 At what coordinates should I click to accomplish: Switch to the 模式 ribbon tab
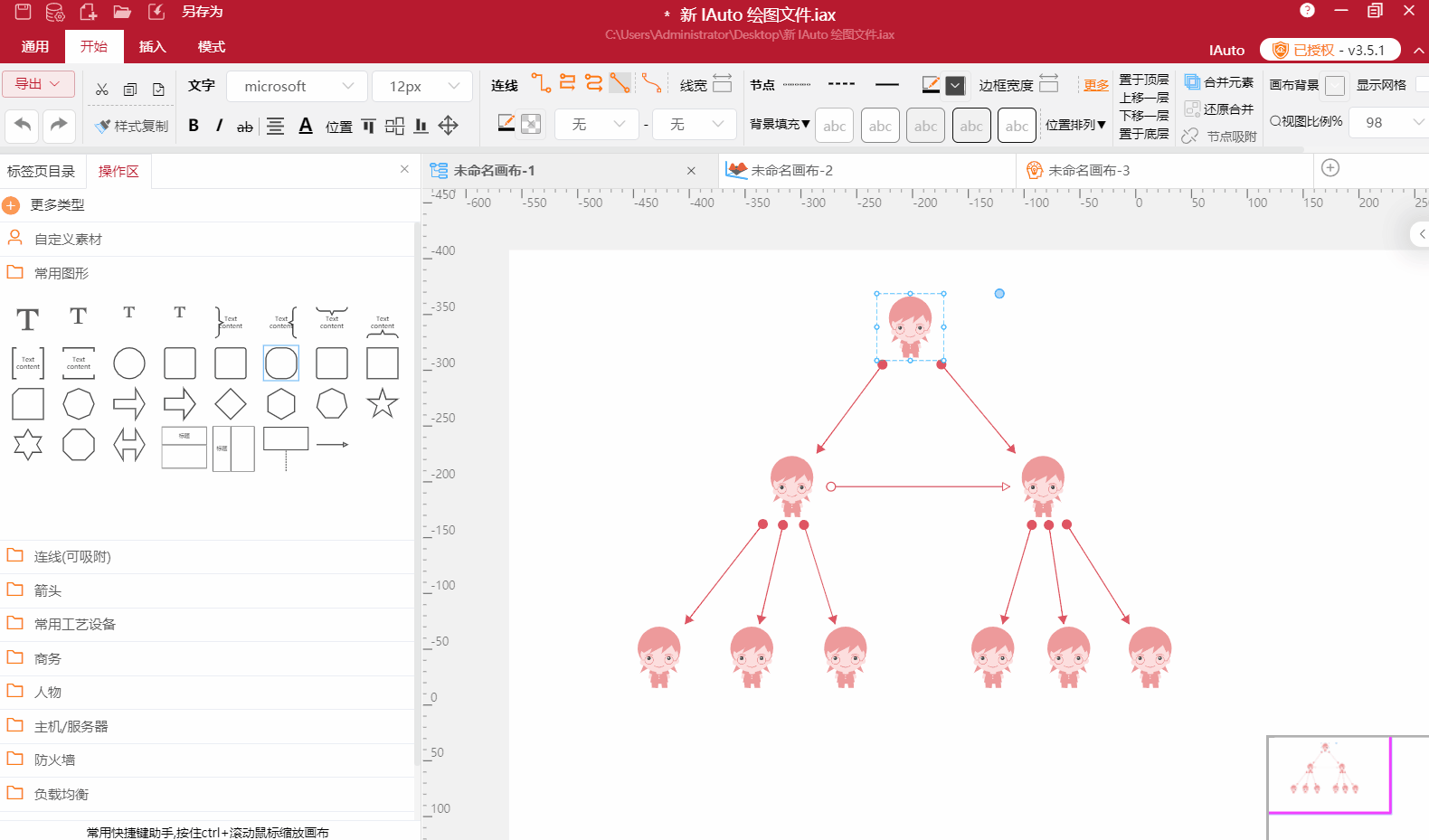click(x=212, y=46)
